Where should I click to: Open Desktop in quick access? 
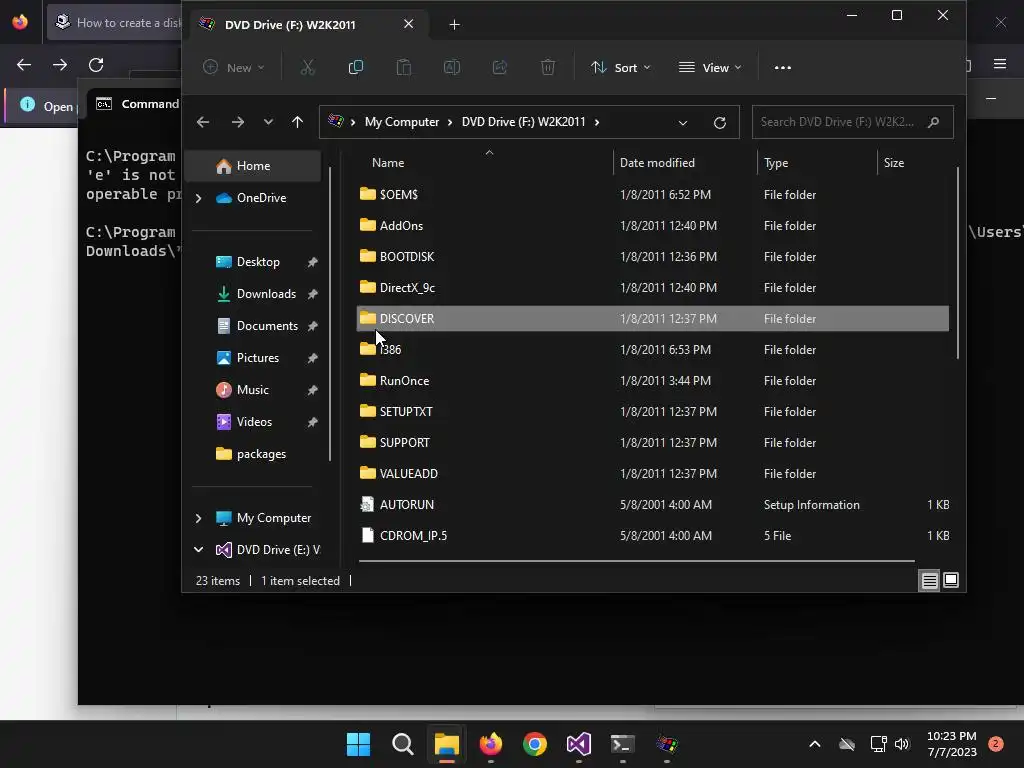tap(258, 262)
